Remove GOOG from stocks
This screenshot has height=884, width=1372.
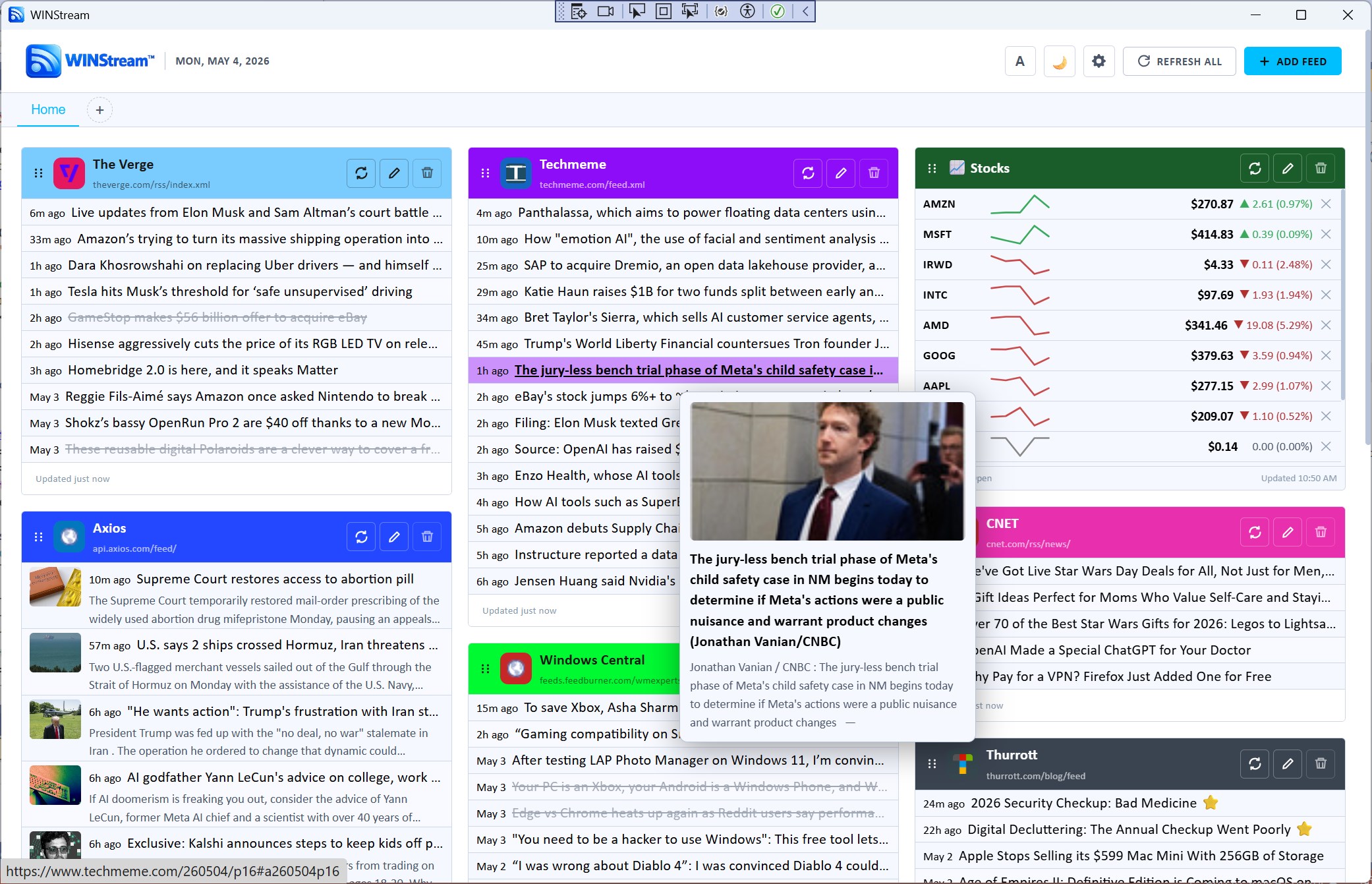(x=1327, y=355)
